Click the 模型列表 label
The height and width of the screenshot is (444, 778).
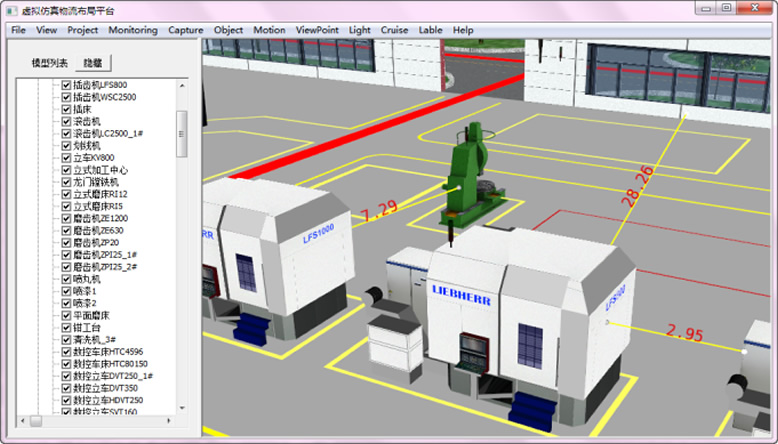coord(49,62)
